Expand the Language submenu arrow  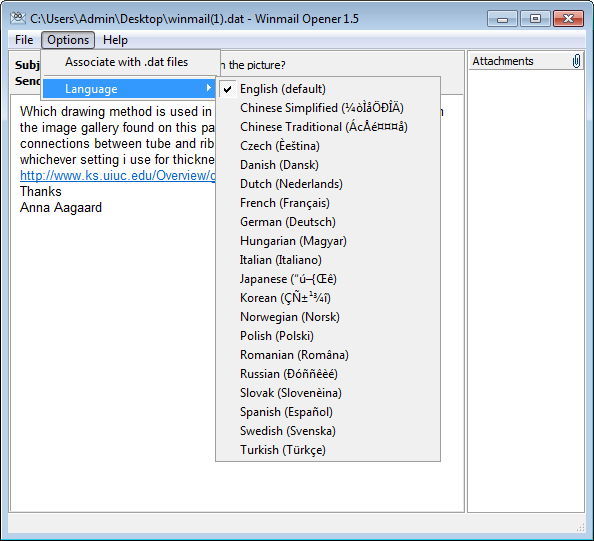(208, 88)
